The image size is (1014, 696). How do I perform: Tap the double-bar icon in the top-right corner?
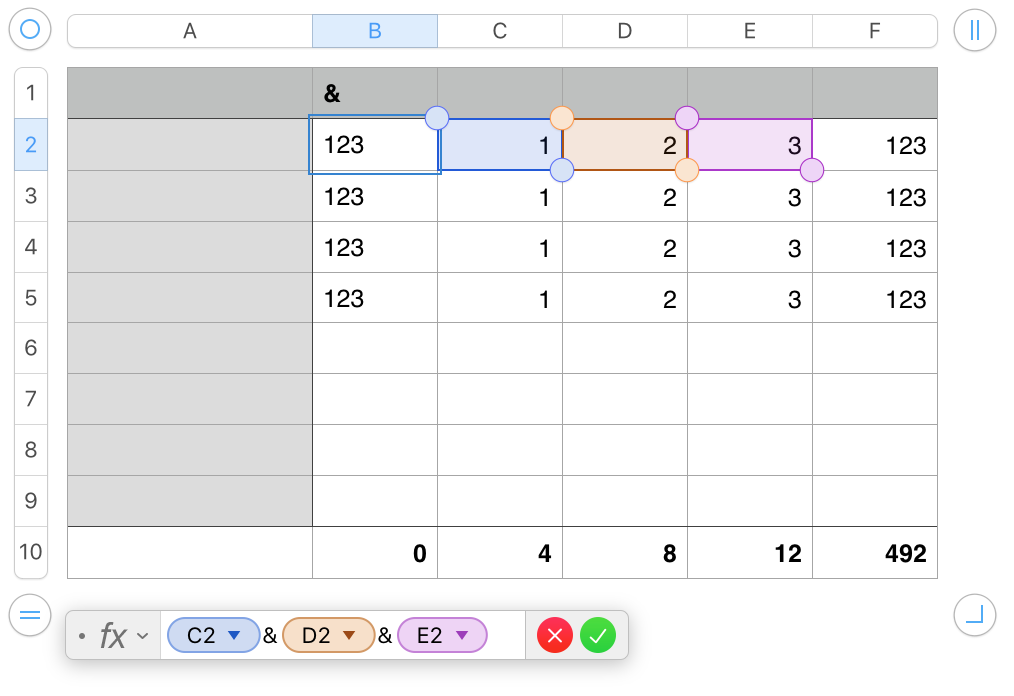974,30
